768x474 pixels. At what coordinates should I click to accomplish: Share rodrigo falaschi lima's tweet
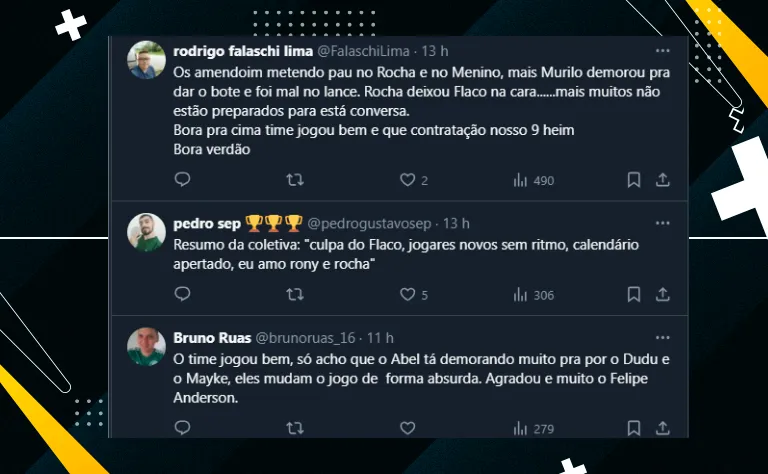662,180
